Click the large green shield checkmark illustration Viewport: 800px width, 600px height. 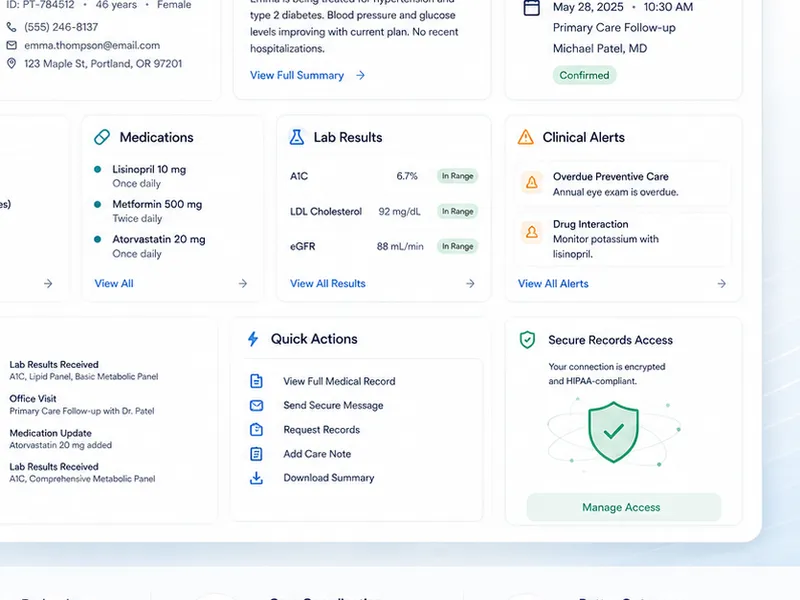click(613, 432)
